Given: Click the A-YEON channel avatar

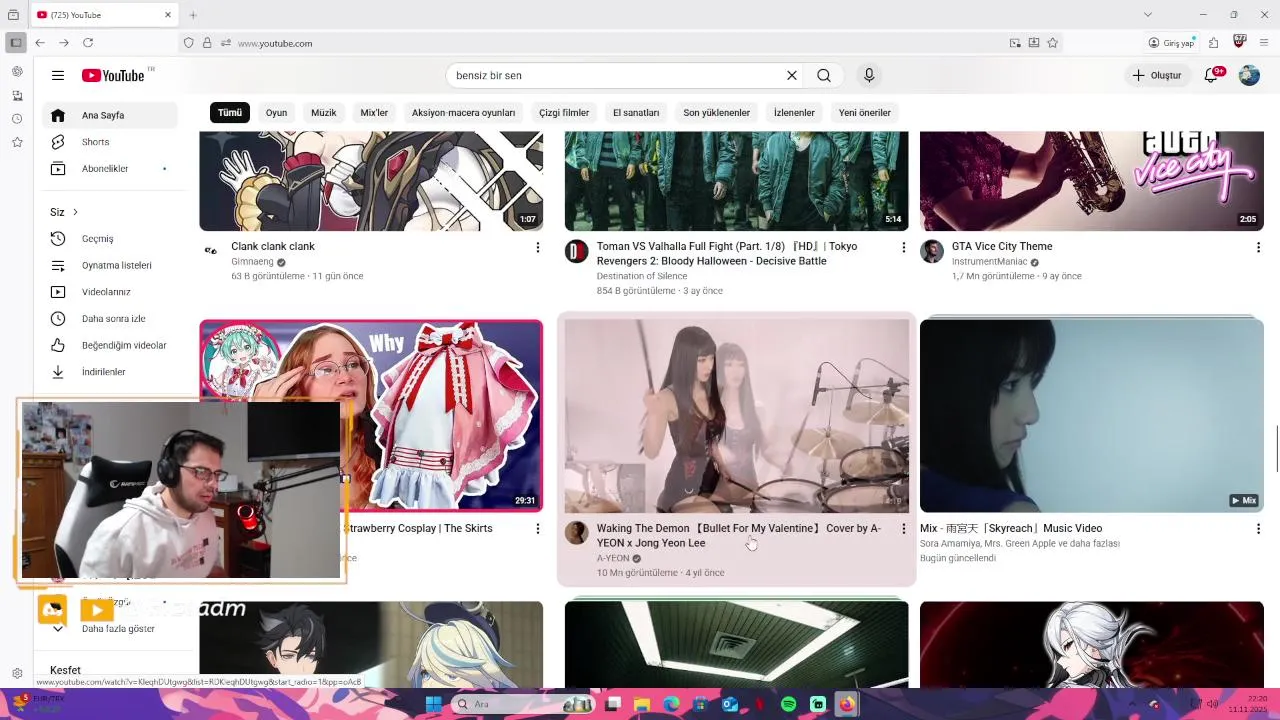Looking at the screenshot, I should pyautogui.click(x=577, y=532).
